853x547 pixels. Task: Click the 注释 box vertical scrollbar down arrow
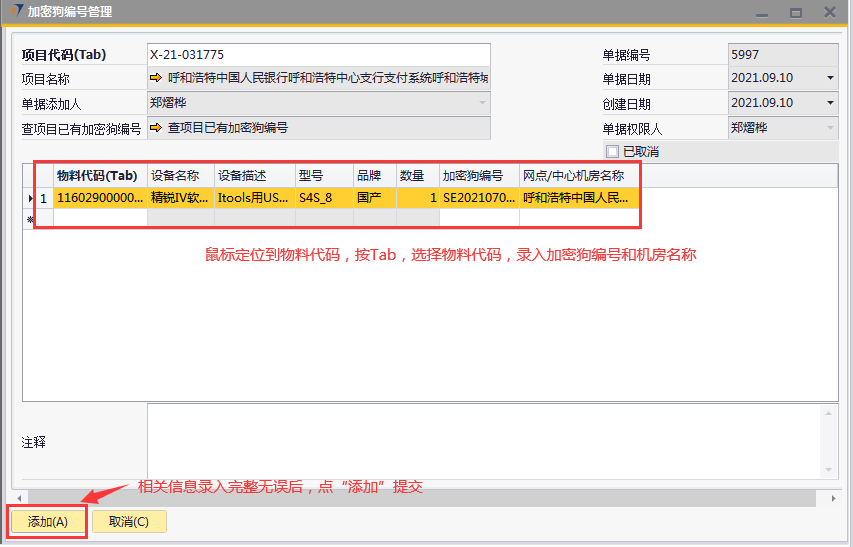click(829, 468)
